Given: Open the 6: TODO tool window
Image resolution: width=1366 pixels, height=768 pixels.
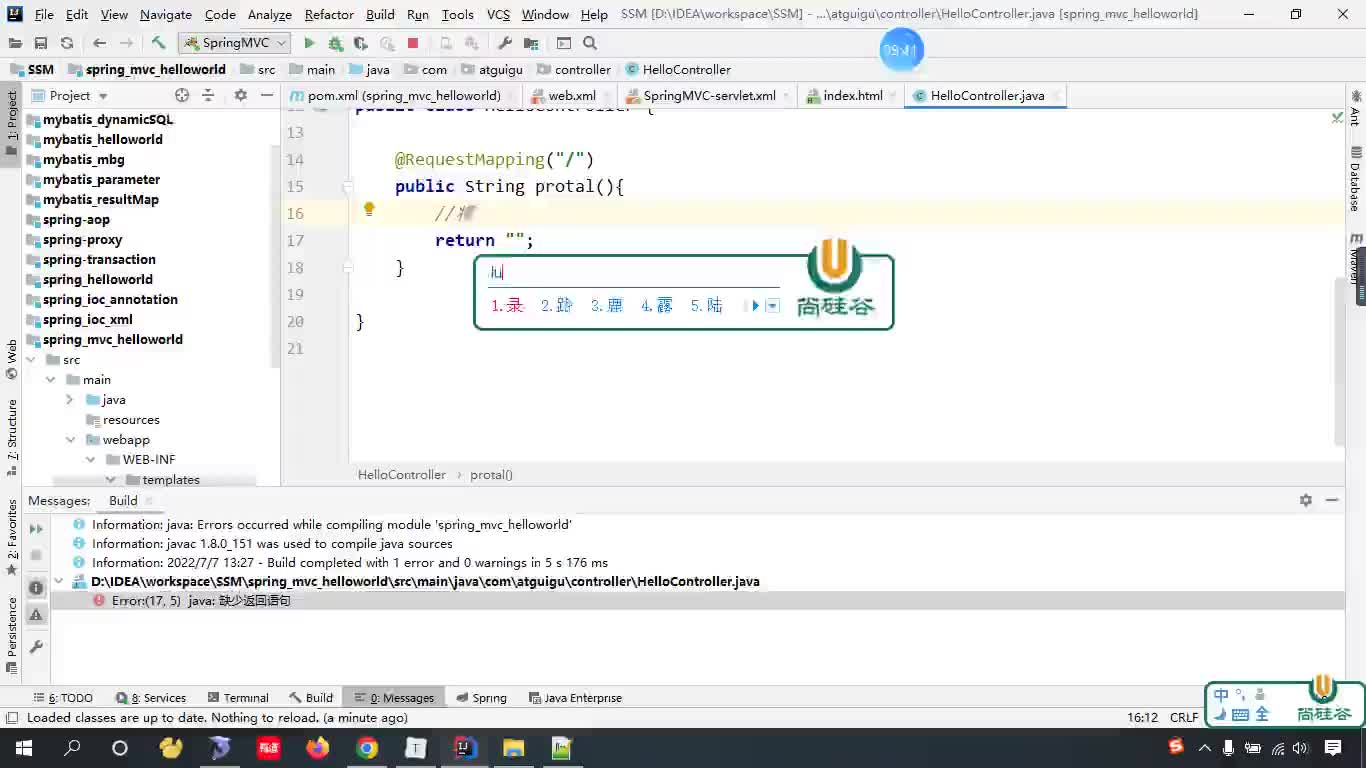Looking at the screenshot, I should click(x=63, y=698).
